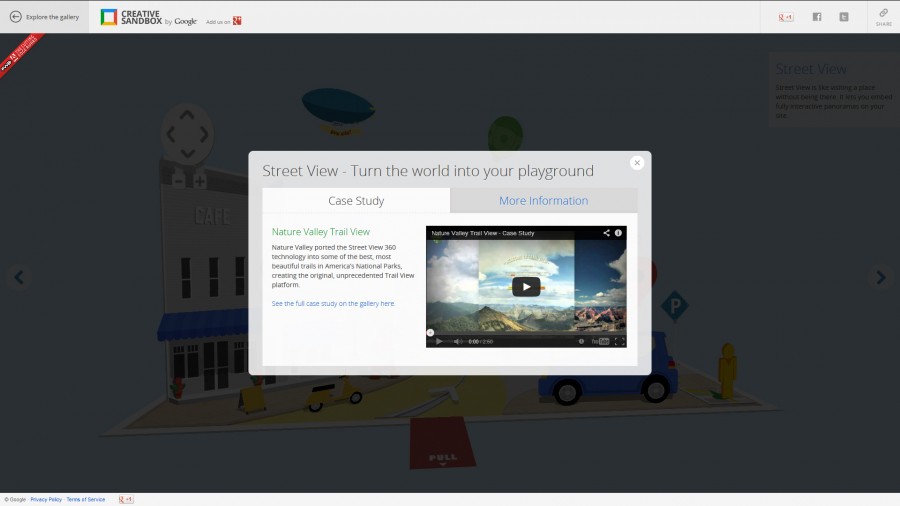The height and width of the screenshot is (506, 900).
Task: Open the Creative Sandbox logo
Action: coord(148,18)
